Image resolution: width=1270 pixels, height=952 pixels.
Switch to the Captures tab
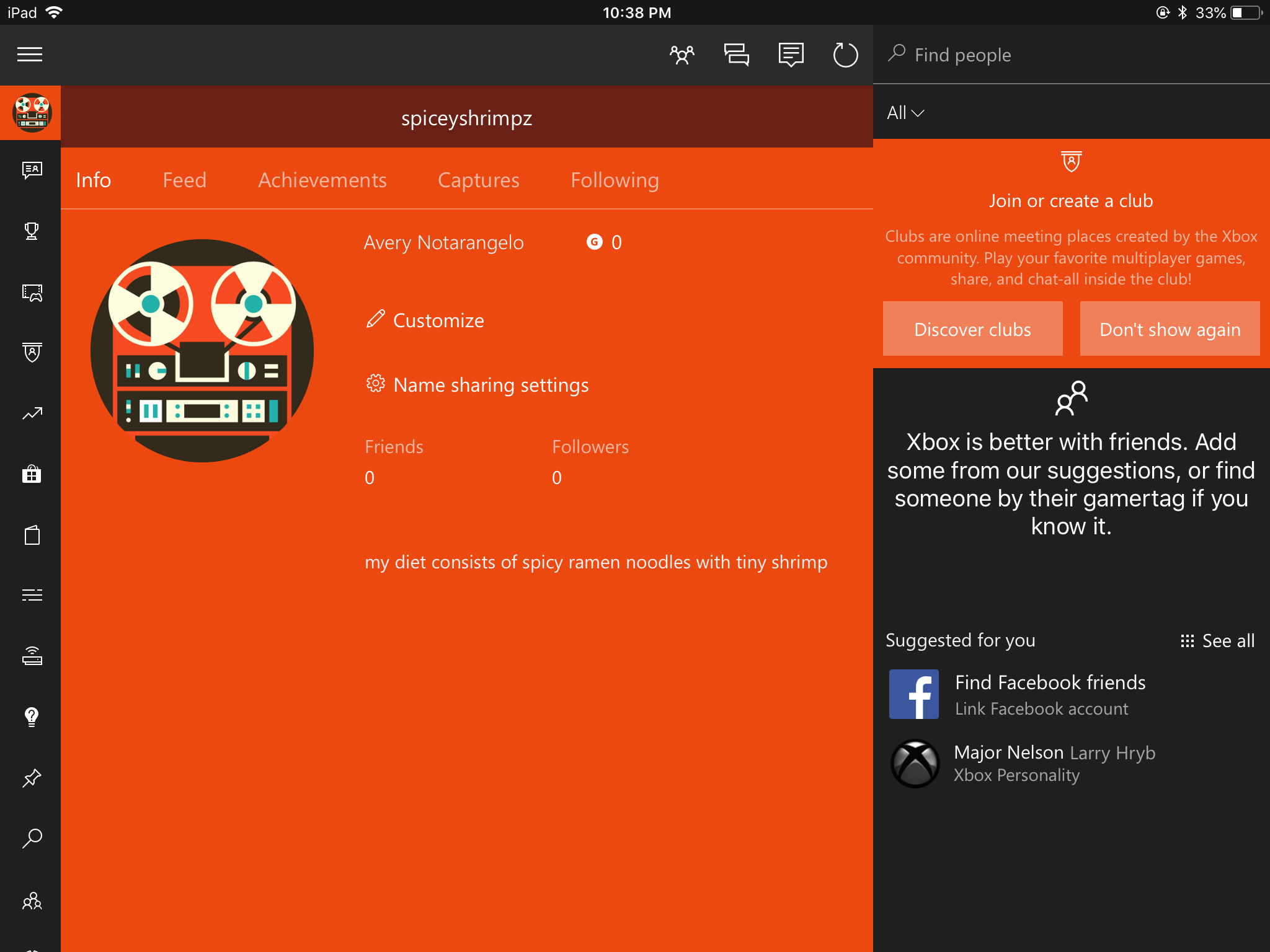[x=478, y=180]
